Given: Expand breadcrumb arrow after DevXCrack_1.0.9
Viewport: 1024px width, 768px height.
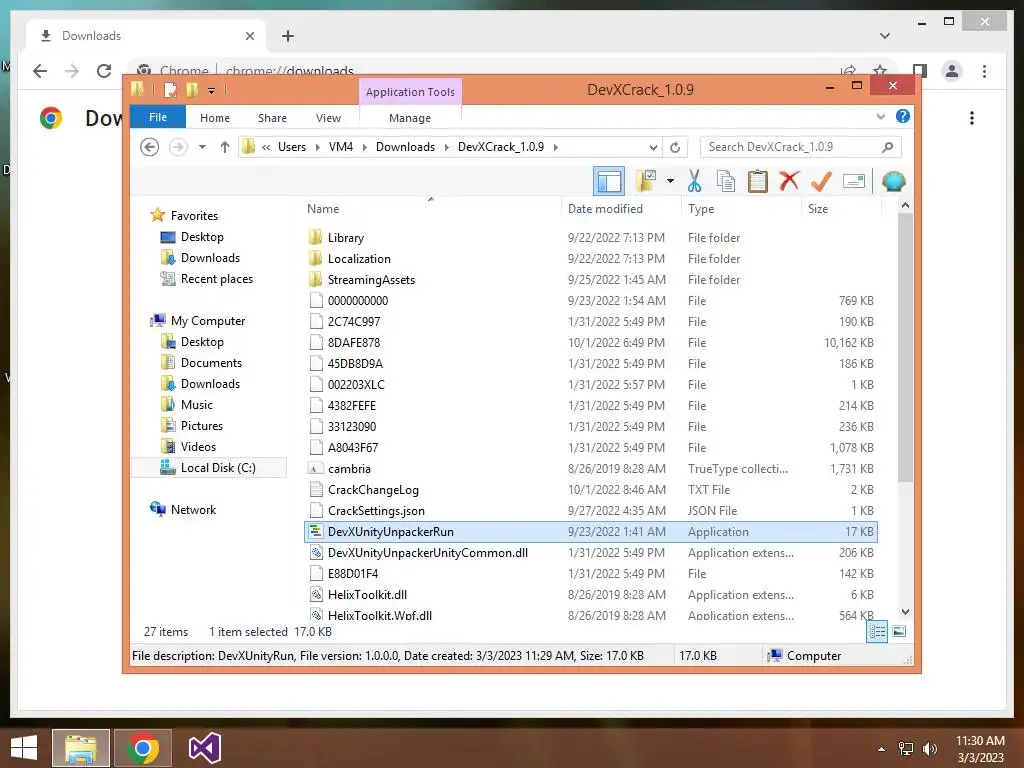Looking at the screenshot, I should 556,147.
